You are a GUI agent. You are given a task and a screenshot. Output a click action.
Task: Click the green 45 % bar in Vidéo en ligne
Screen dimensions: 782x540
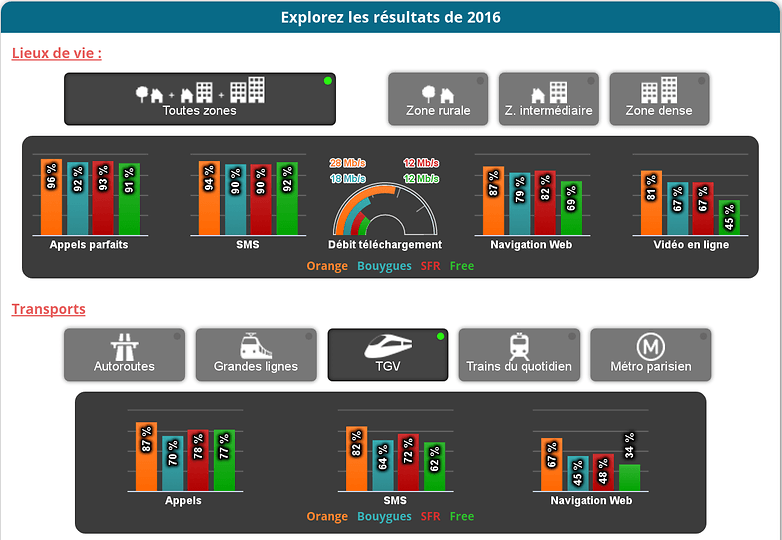point(729,217)
